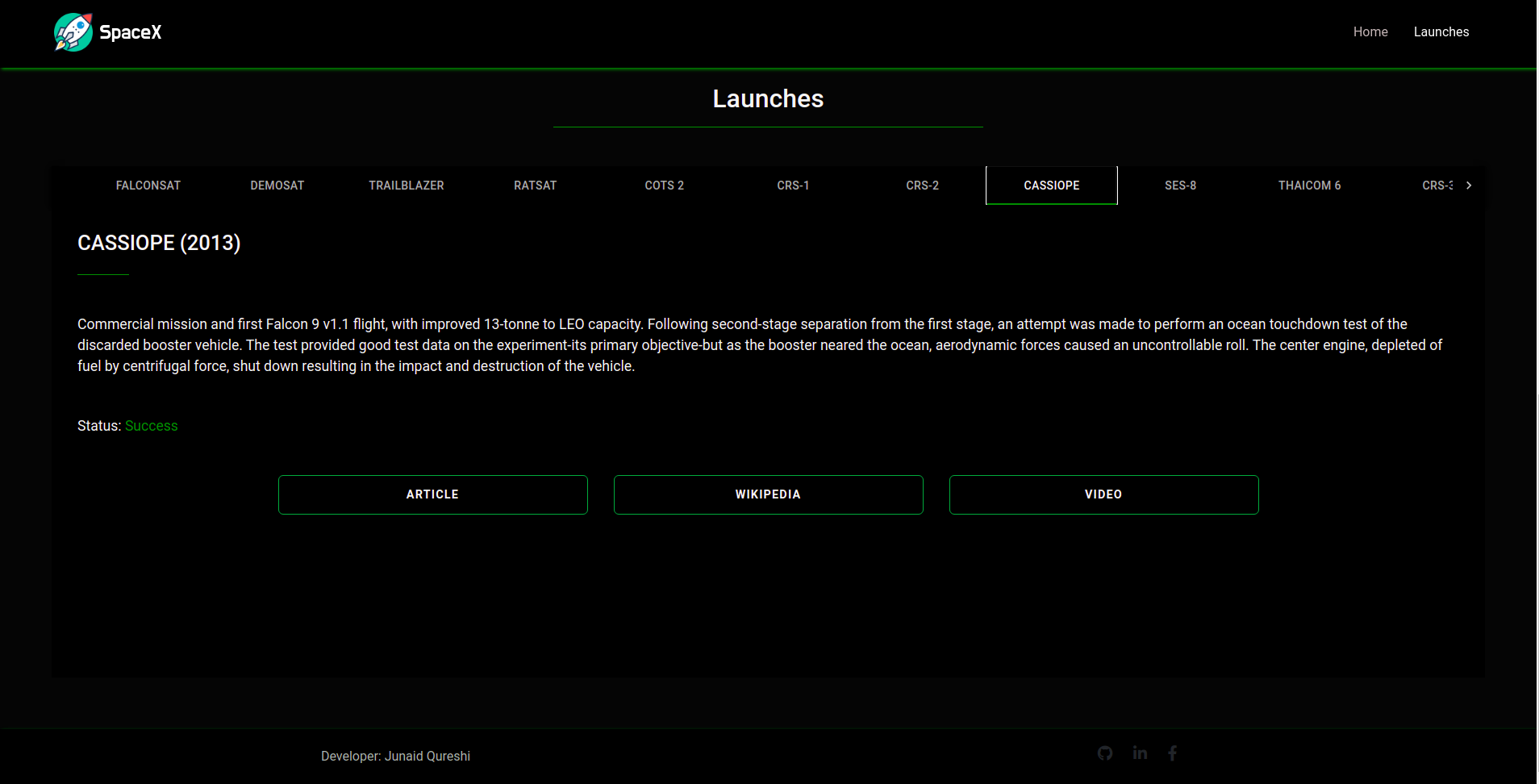Click the SpaceX rocket logo icon
This screenshot has width=1539, height=784.
(x=73, y=32)
